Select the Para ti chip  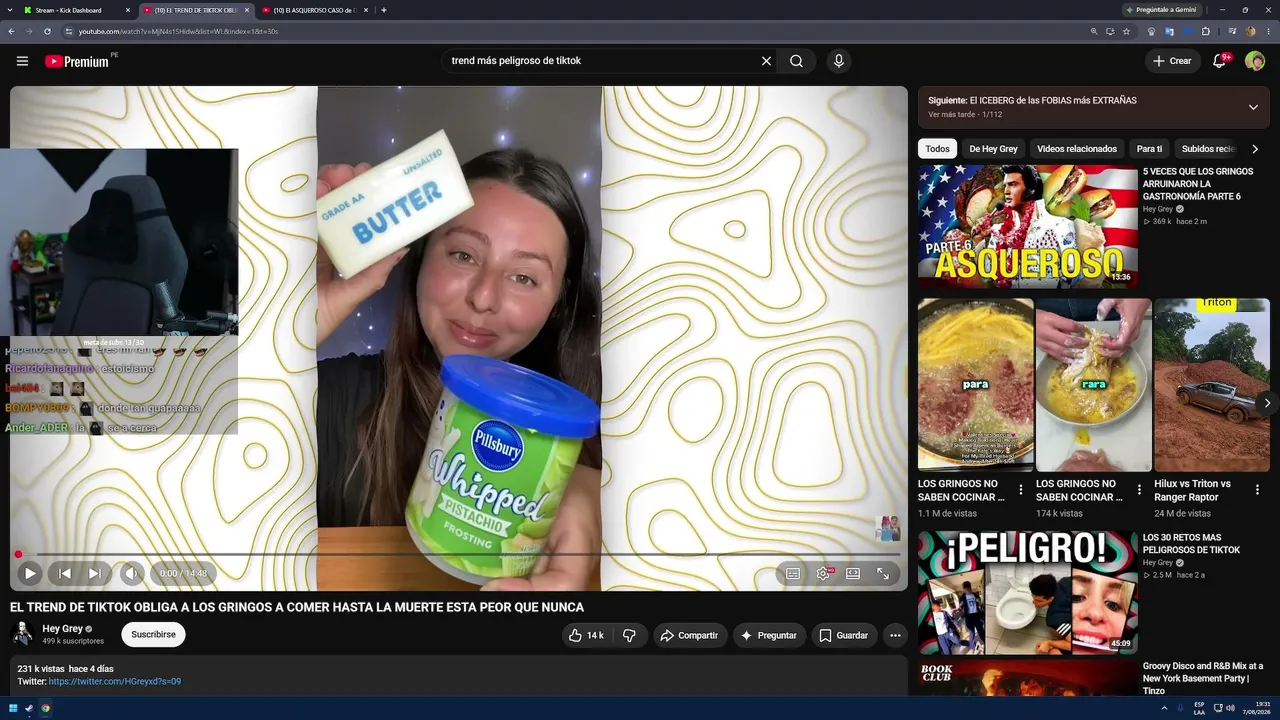pos(1150,149)
